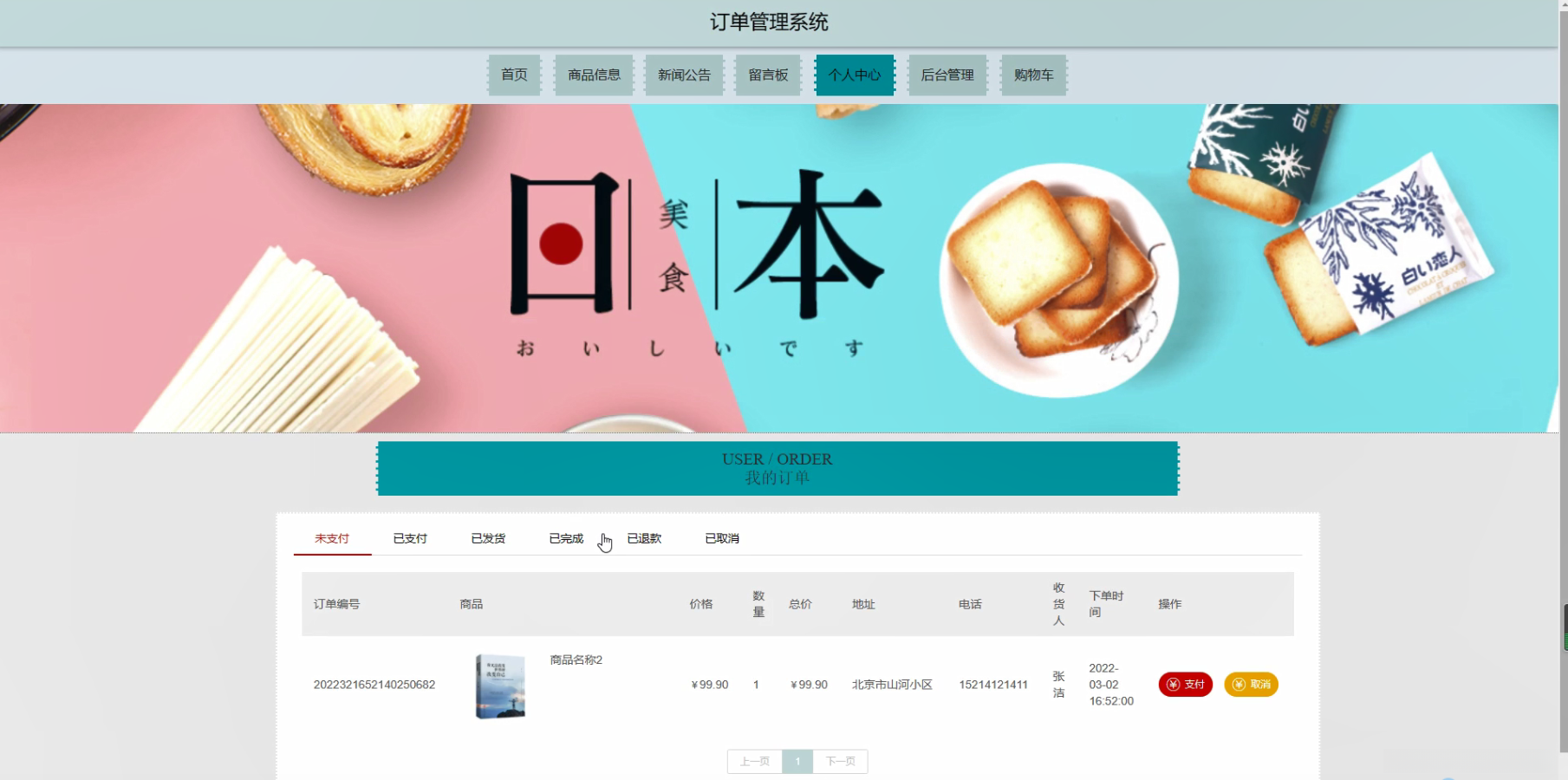Open 新闻公告 section
This screenshot has height=780, width=1568.
tap(684, 75)
